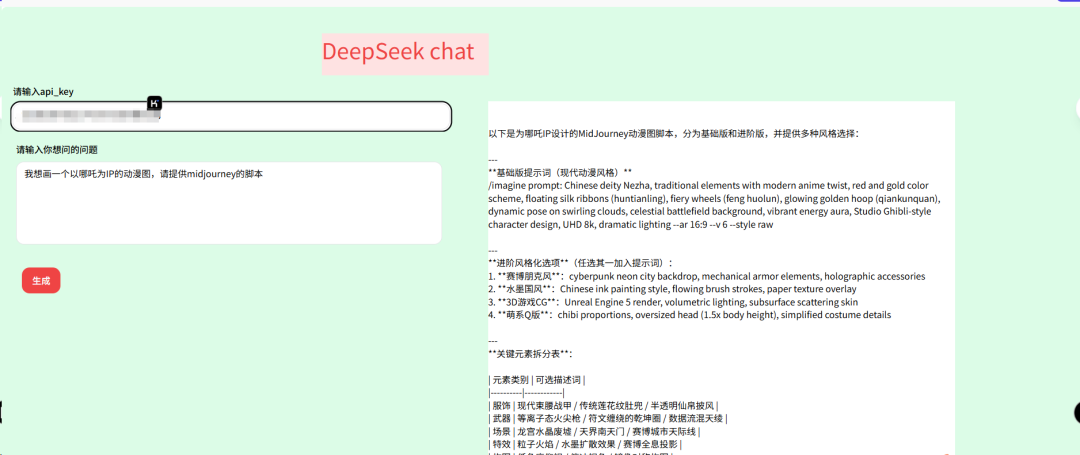This screenshot has width=1080, height=455.
Task: Click the 特效 table row
Action: (x=585, y=445)
